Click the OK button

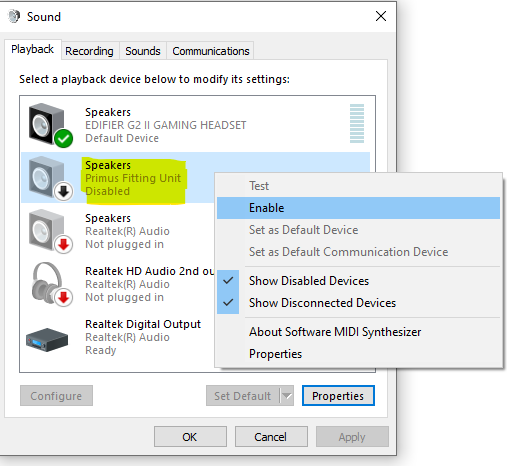pos(190,436)
